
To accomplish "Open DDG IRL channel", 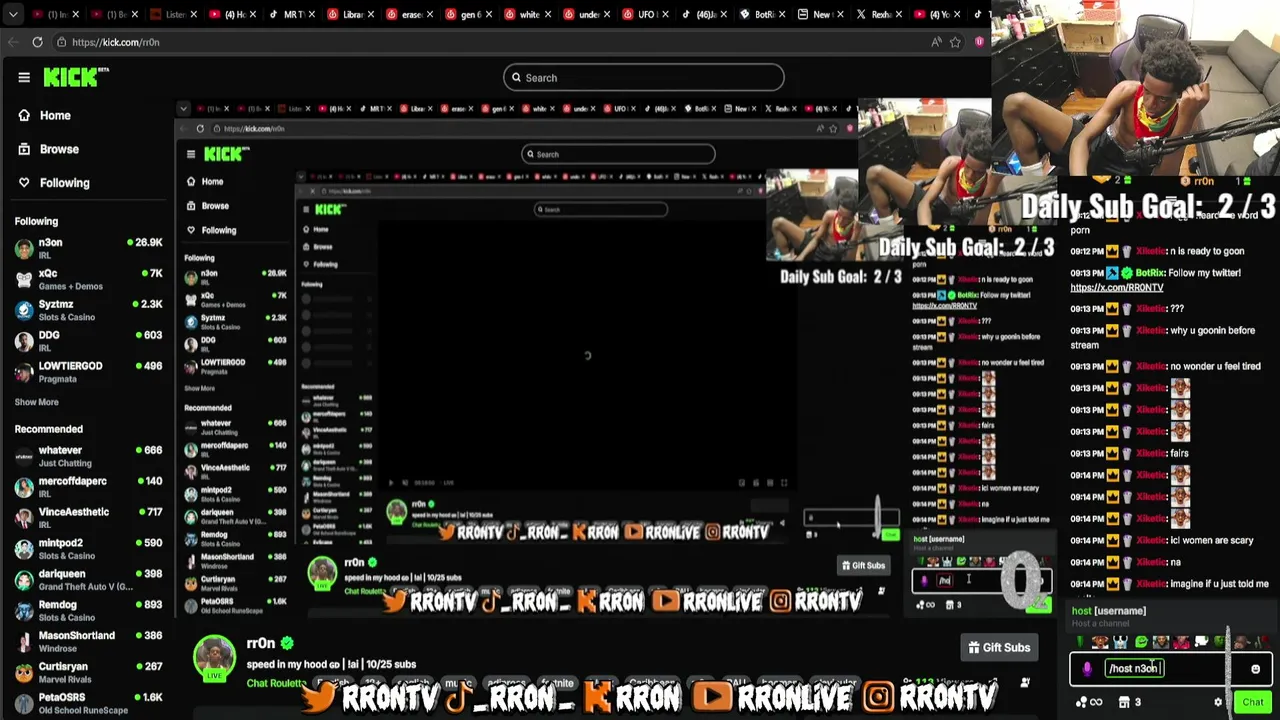I will pyautogui.click(x=88, y=341).
